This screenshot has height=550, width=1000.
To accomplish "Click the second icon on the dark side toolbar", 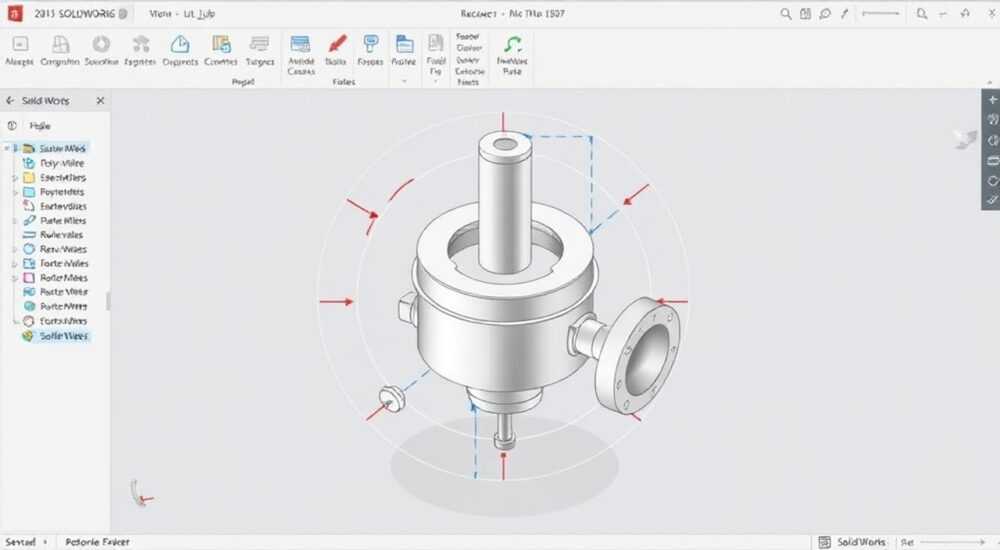I will (x=992, y=120).
